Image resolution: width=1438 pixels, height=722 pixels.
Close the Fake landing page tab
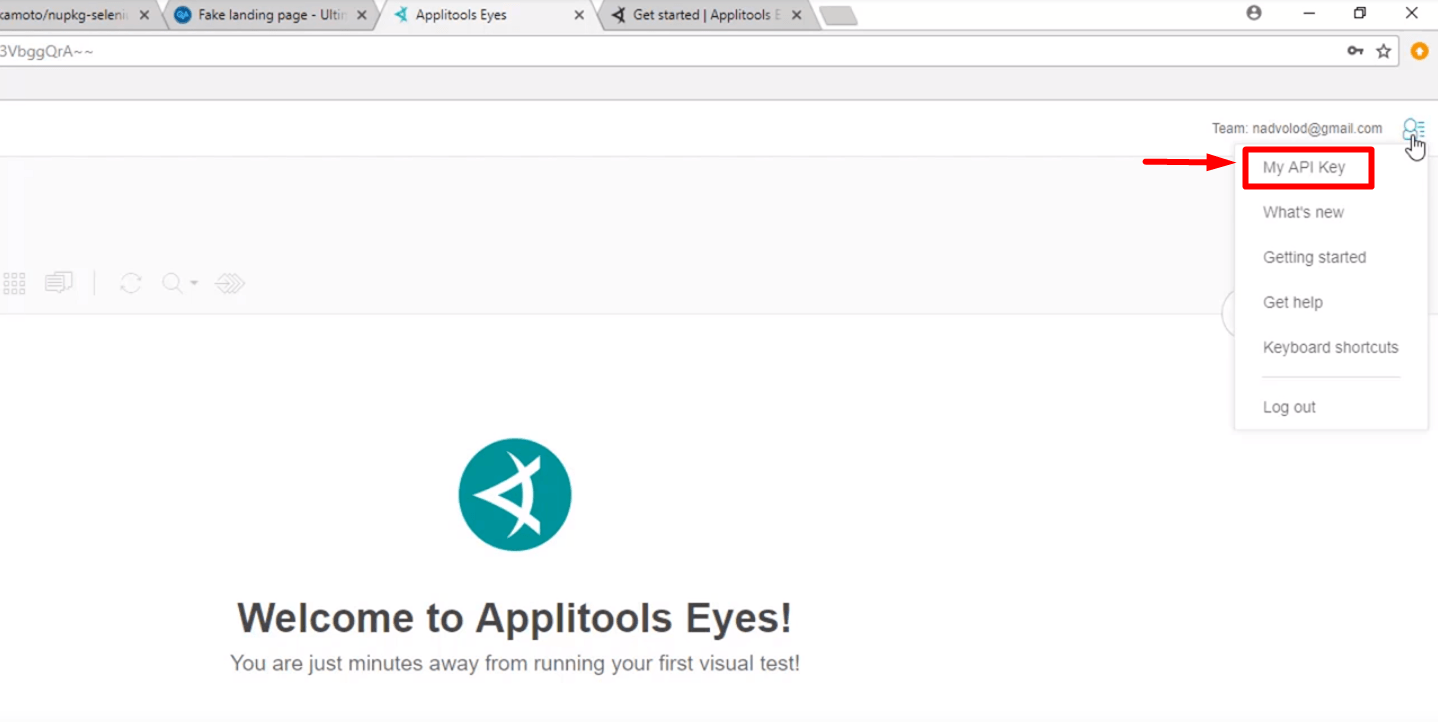(x=361, y=15)
